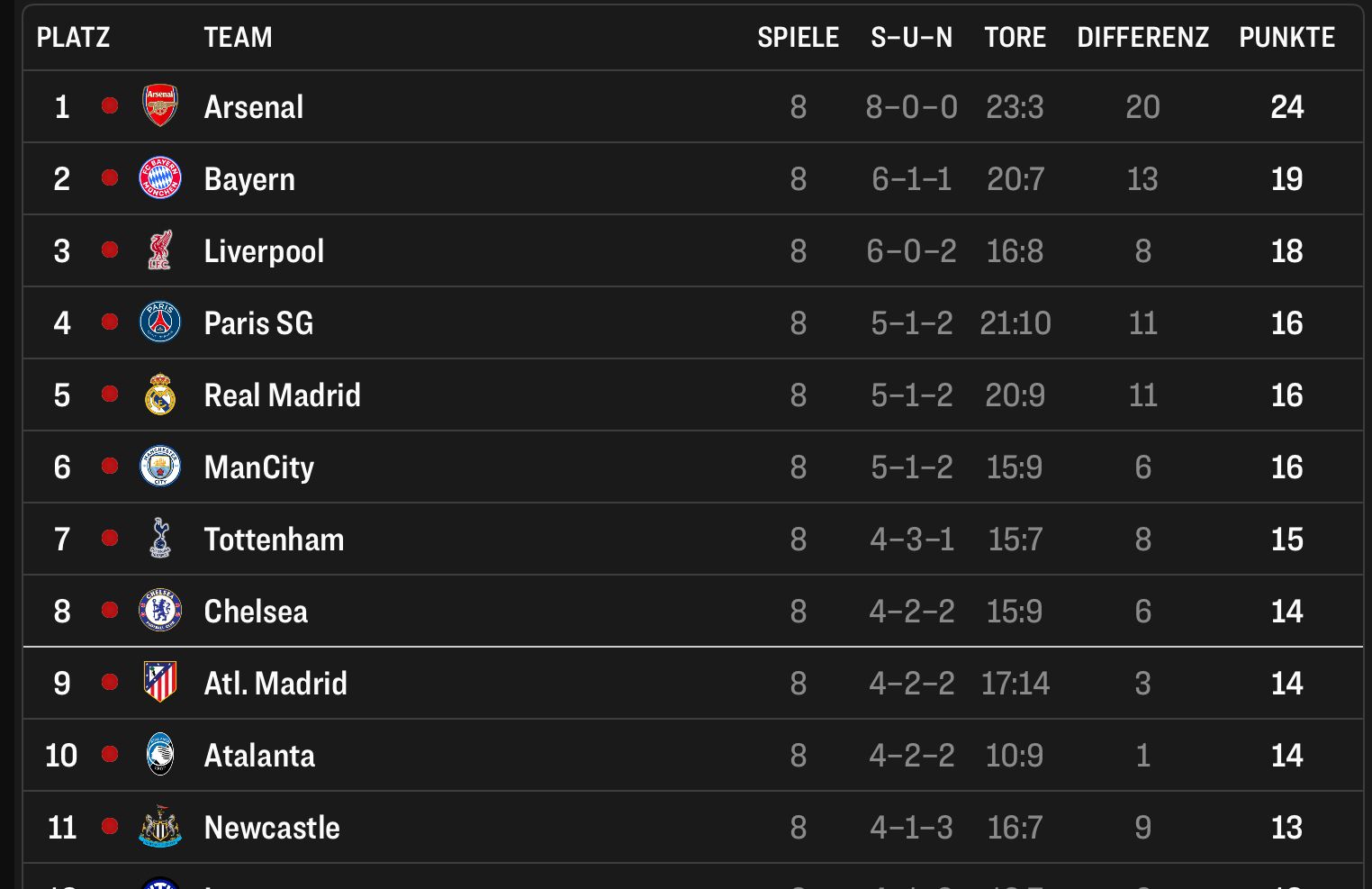Click the Arsenal club crest
The height and width of the screenshot is (889, 1372).
point(160,106)
